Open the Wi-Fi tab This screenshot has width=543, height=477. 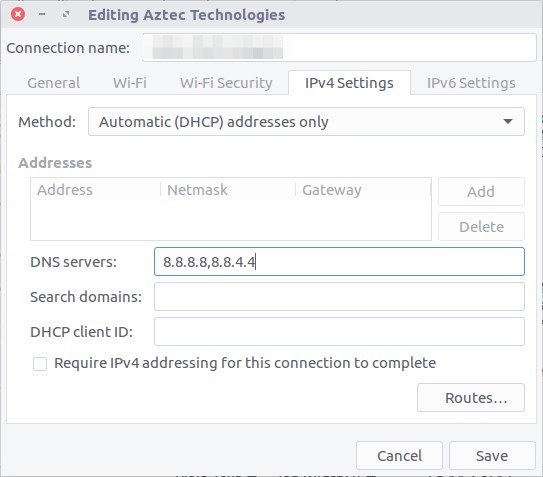[x=130, y=83]
